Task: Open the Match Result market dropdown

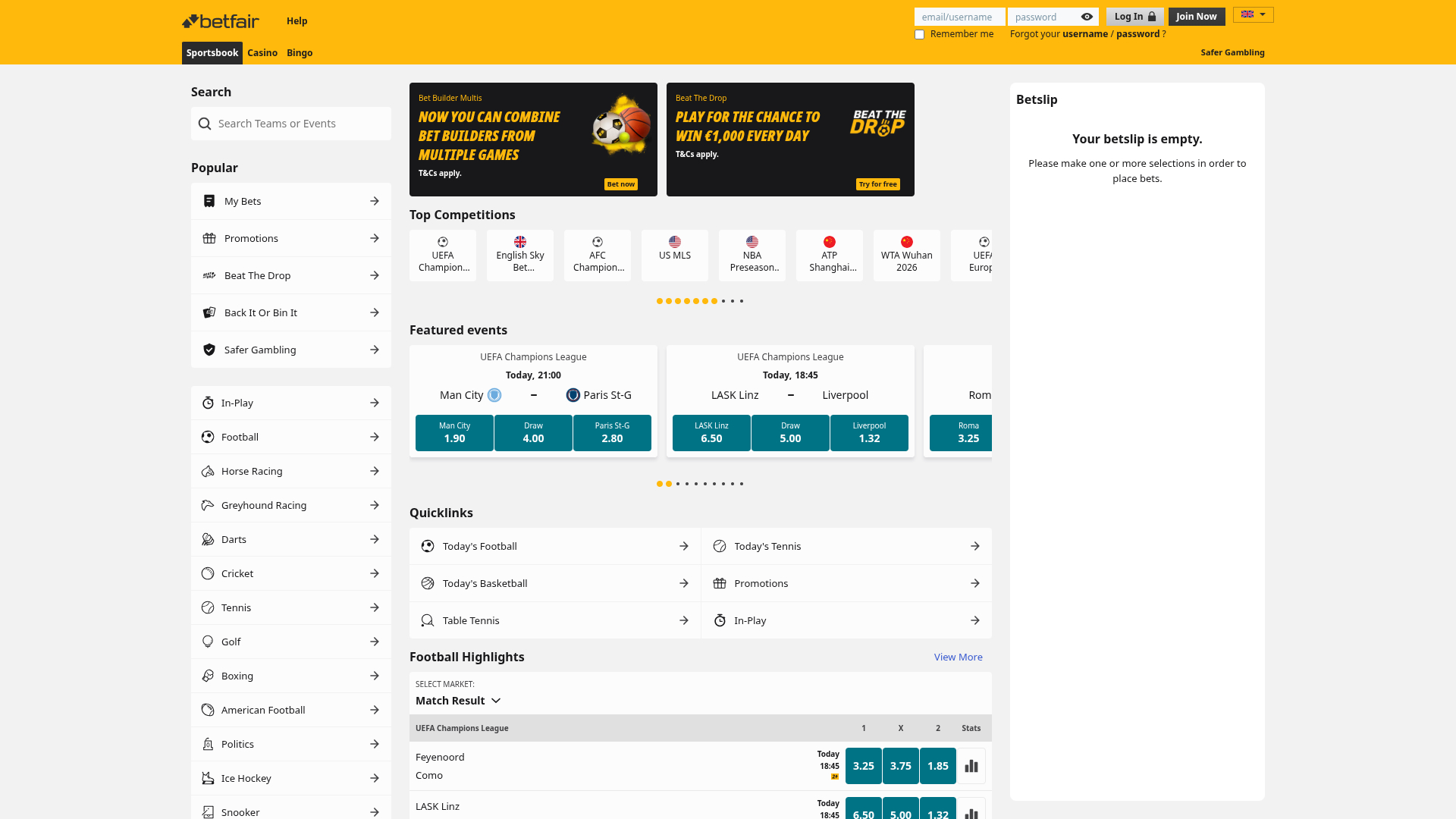Action: (x=459, y=701)
